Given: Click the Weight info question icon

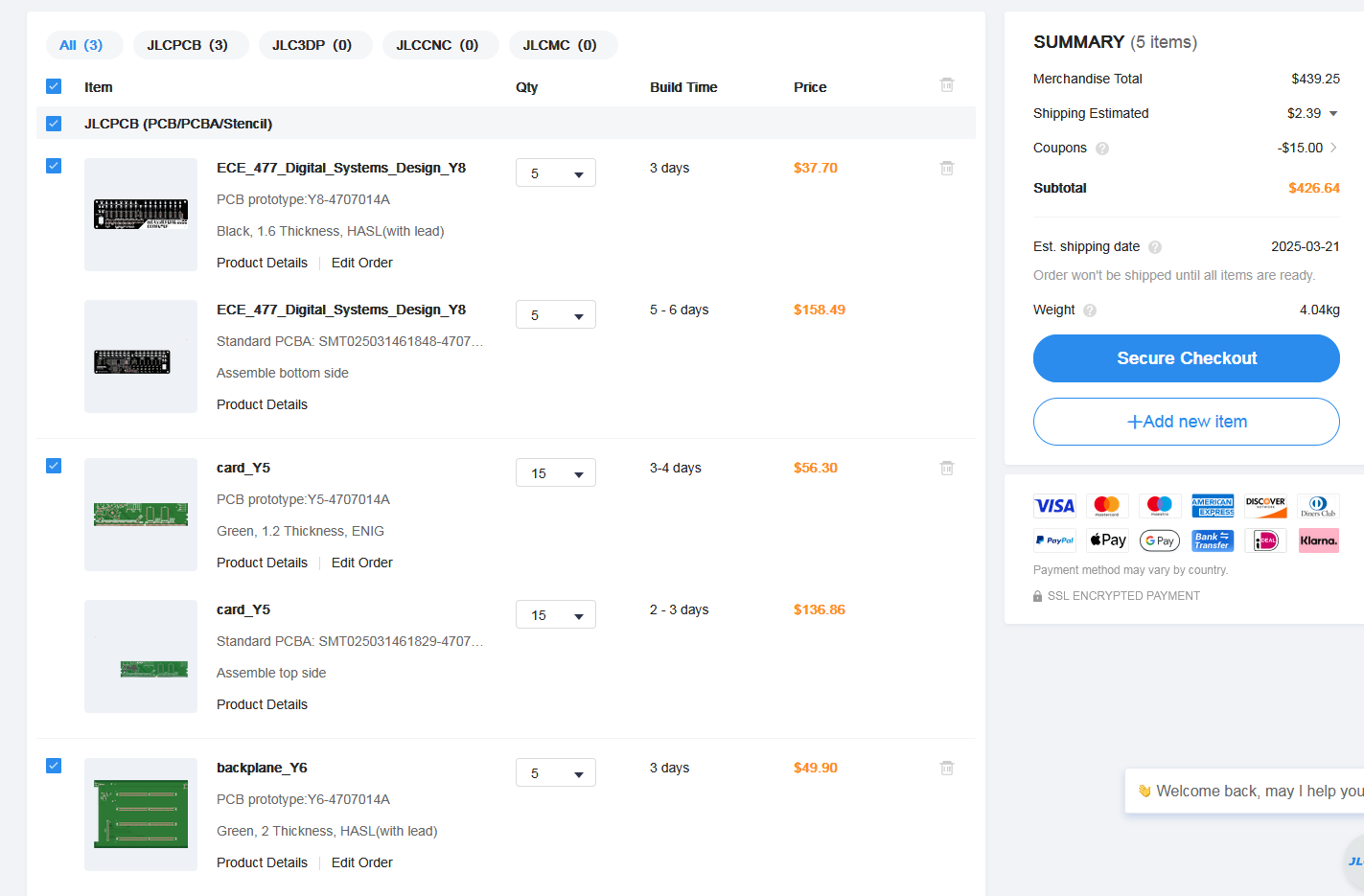Looking at the screenshot, I should 1090,310.
